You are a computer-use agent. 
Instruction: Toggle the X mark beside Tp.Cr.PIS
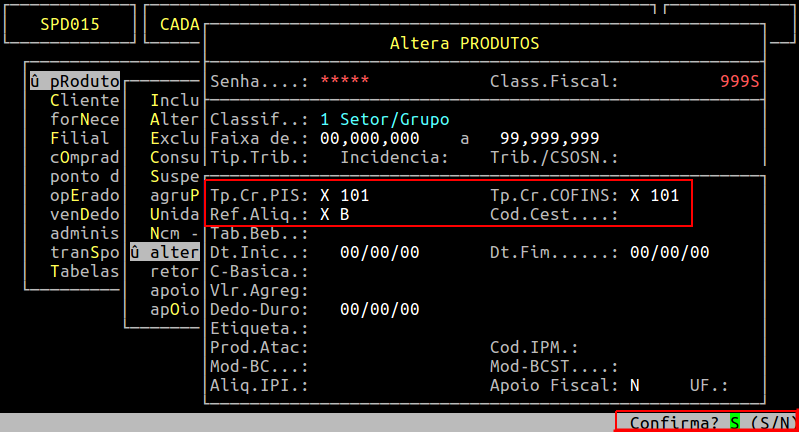tap(325, 195)
